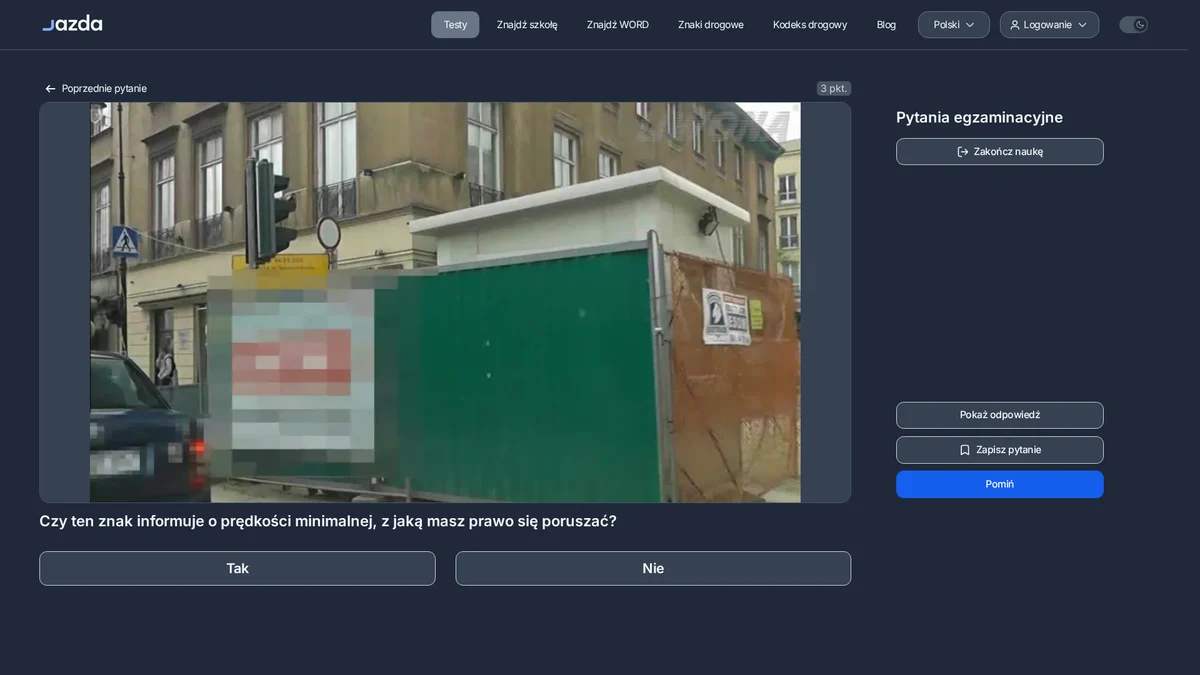Choose the Nie answer

(x=653, y=568)
